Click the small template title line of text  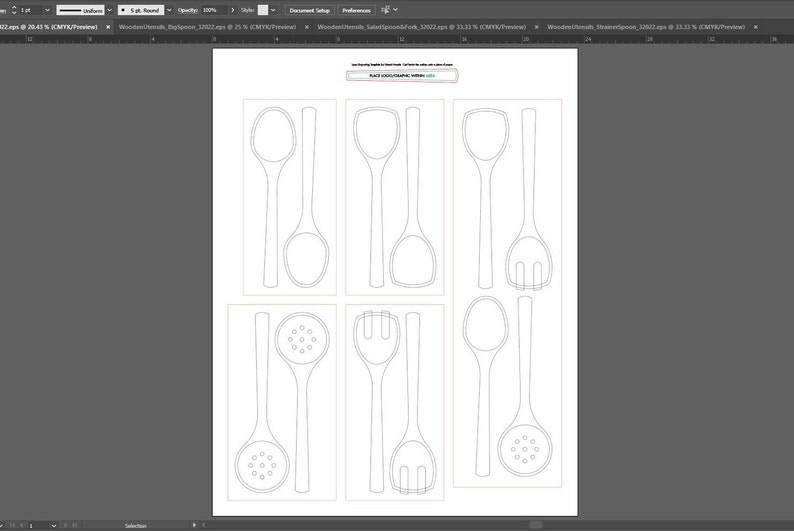(402, 65)
